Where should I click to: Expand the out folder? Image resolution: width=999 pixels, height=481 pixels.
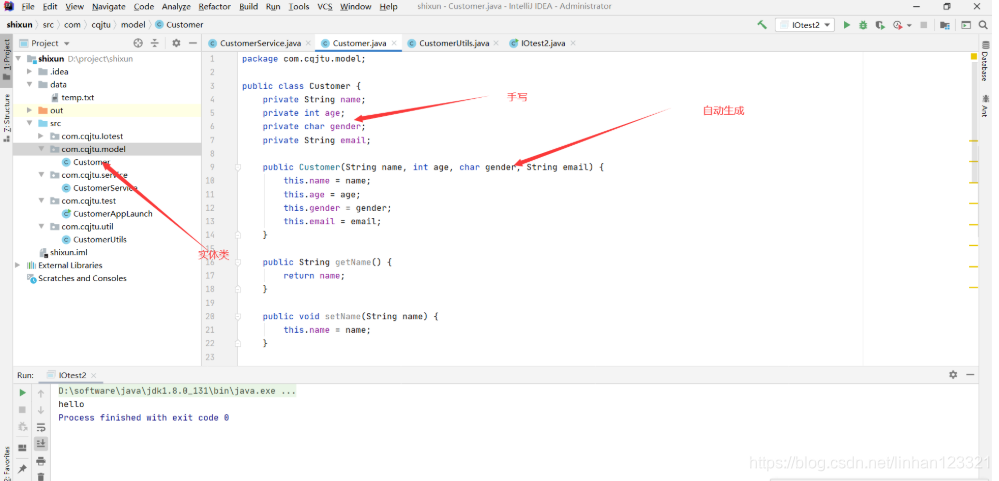(x=29, y=110)
